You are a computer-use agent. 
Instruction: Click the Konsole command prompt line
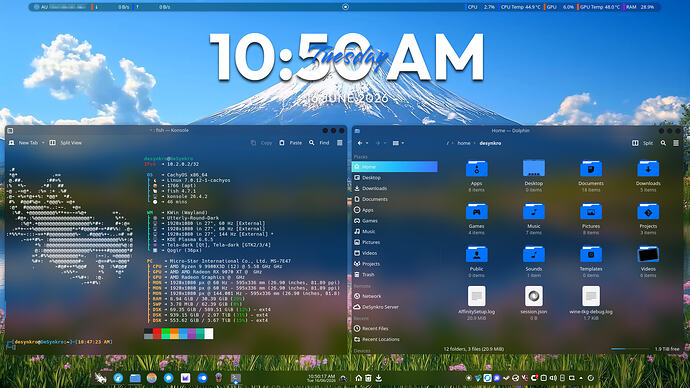click(x=61, y=342)
